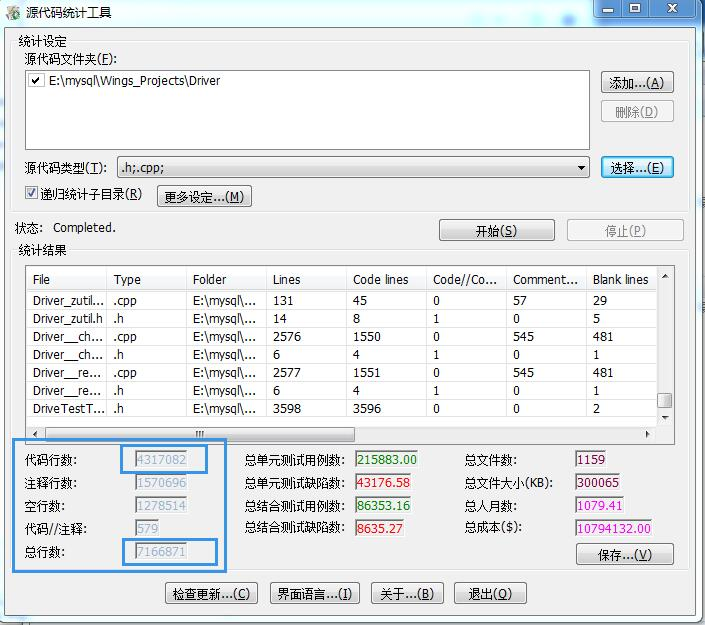The image size is (705, 625).
Task: Click the 选择...(E) button
Action: pos(637,168)
